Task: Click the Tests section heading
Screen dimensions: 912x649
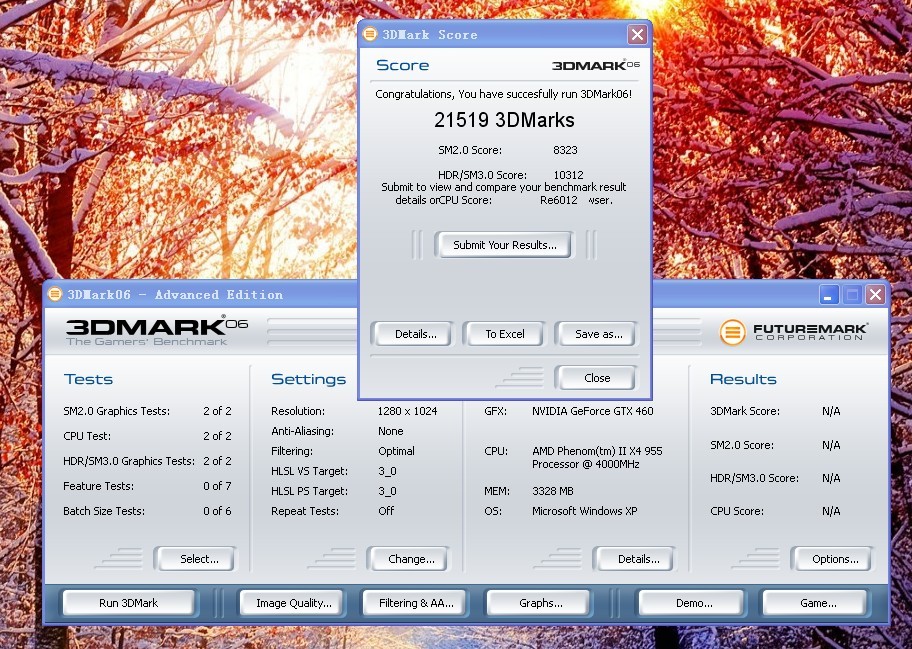Action: coord(88,379)
